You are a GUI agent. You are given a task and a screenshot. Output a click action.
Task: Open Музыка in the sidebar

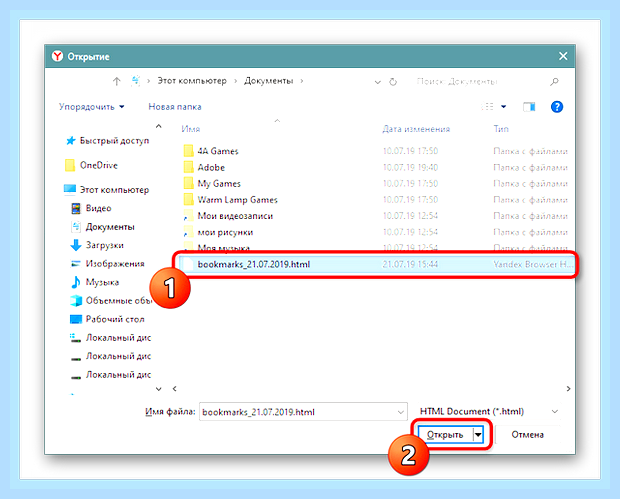coord(102,282)
